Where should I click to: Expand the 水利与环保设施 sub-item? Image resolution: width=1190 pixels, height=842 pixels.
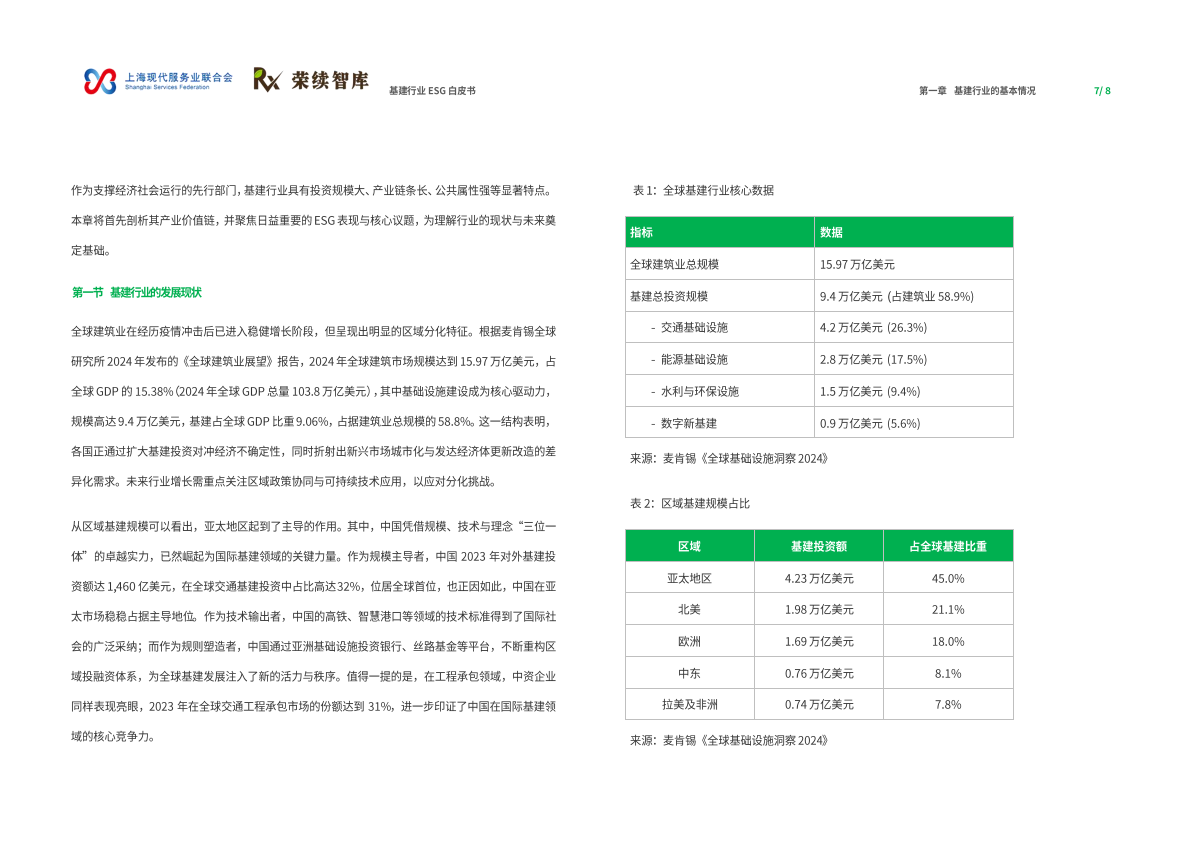701,390
